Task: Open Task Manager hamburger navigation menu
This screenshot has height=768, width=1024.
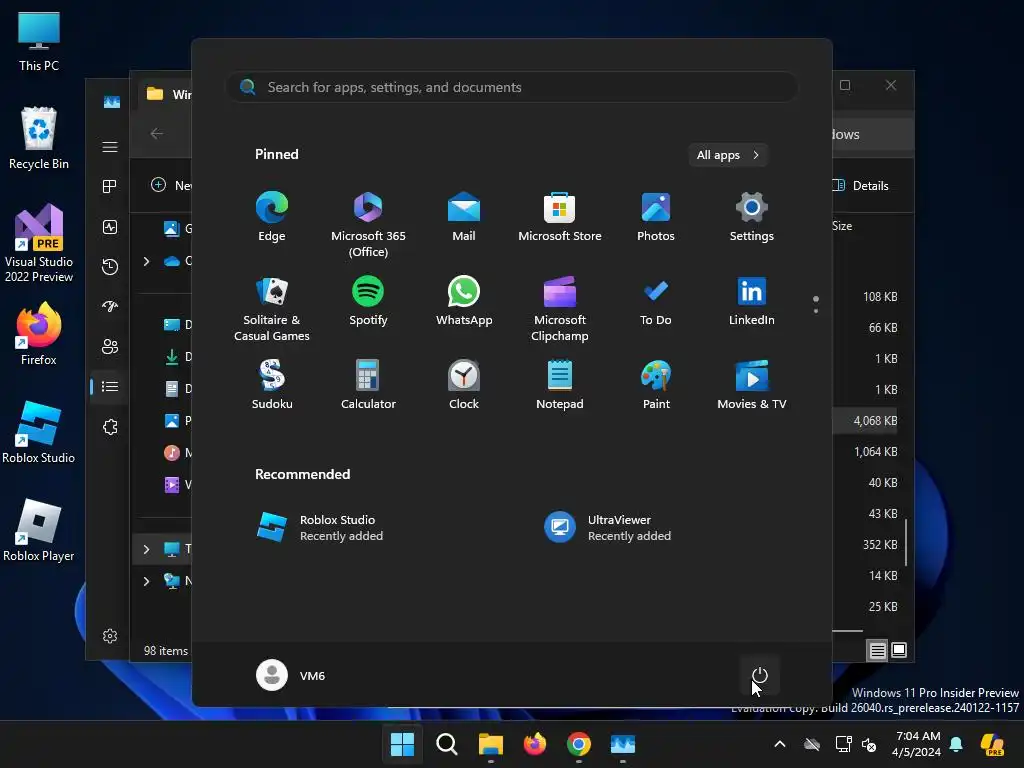Action: [110, 147]
